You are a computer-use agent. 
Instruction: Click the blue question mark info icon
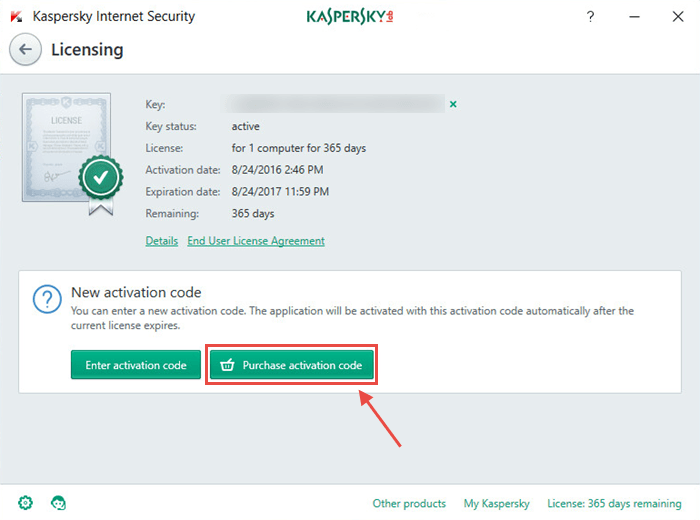point(47,299)
